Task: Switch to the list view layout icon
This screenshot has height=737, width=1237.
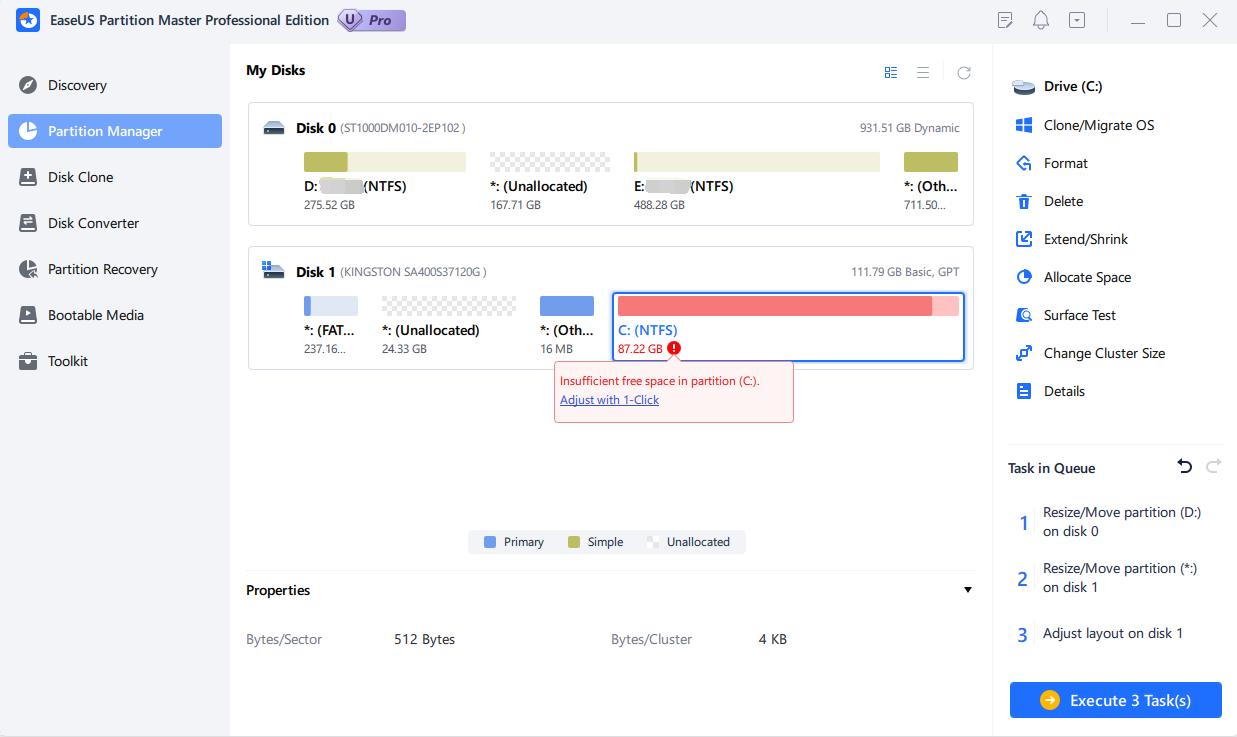Action: click(923, 72)
